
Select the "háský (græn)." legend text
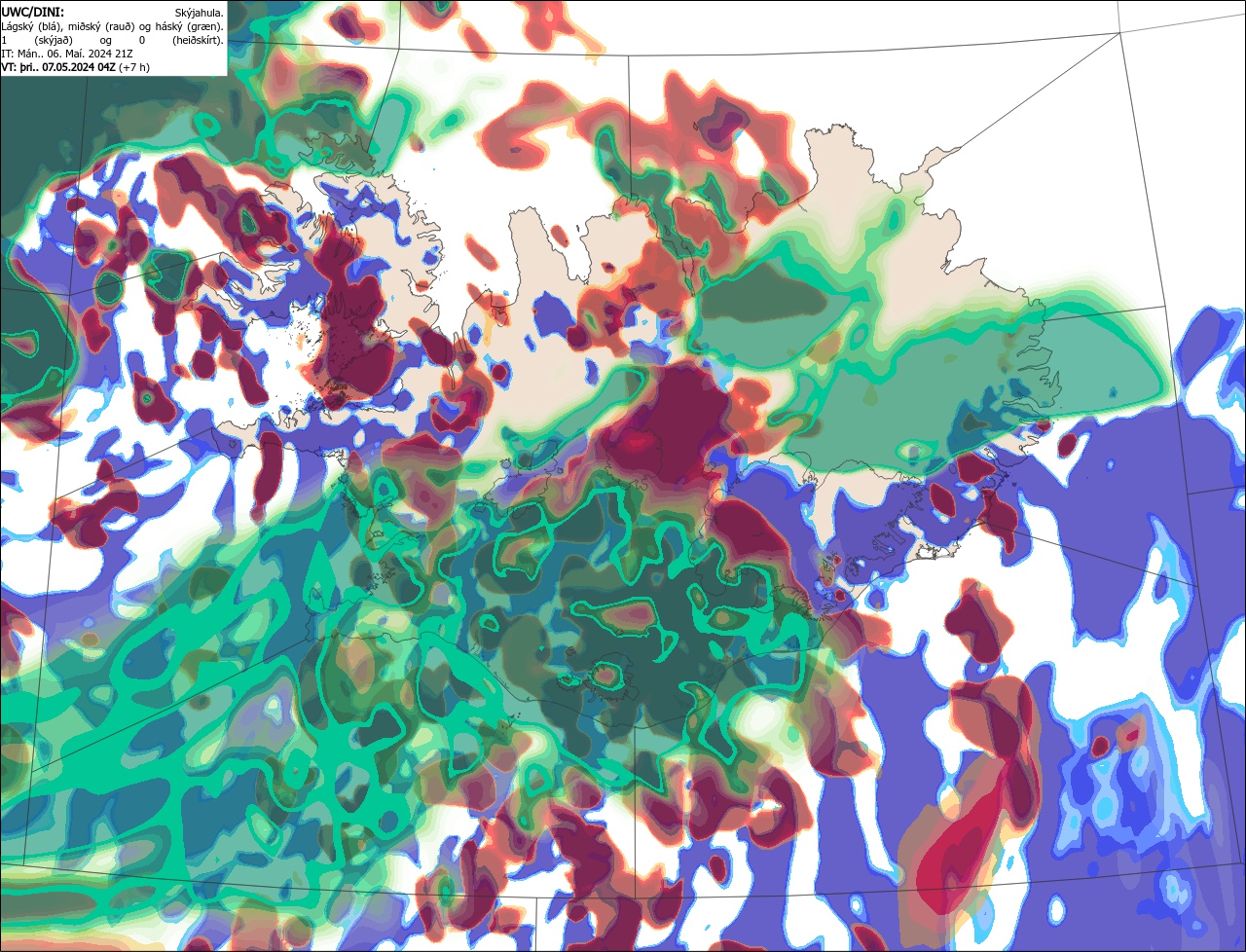(x=189, y=27)
